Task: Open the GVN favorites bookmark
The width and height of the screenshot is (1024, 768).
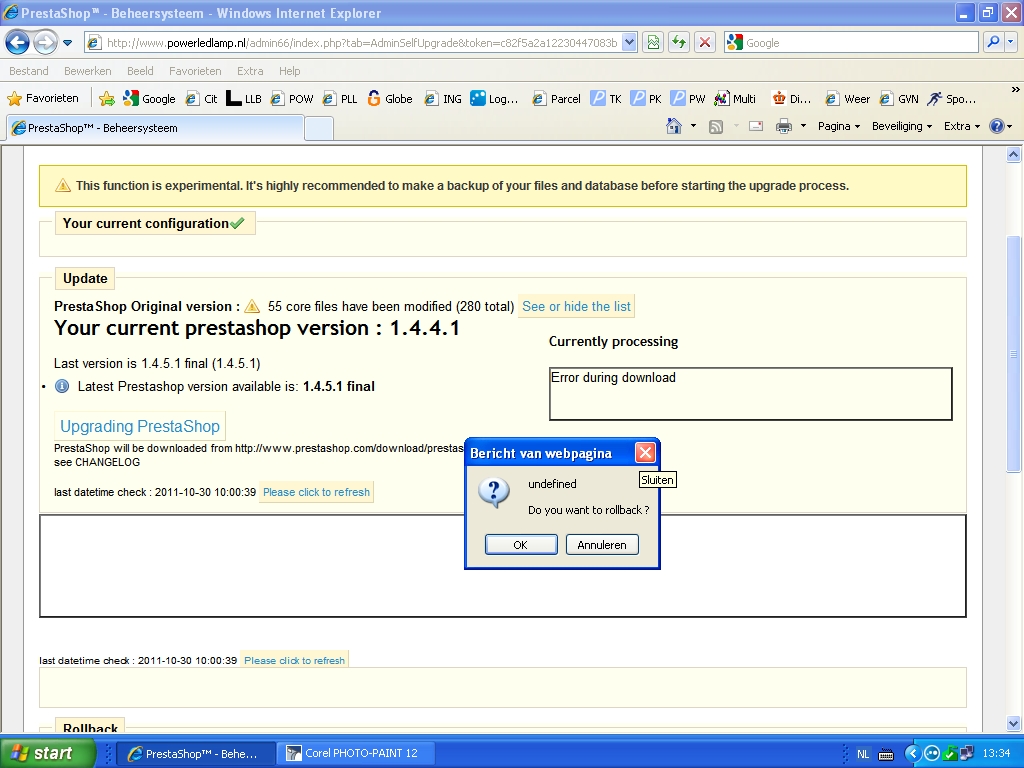Action: 899,99
